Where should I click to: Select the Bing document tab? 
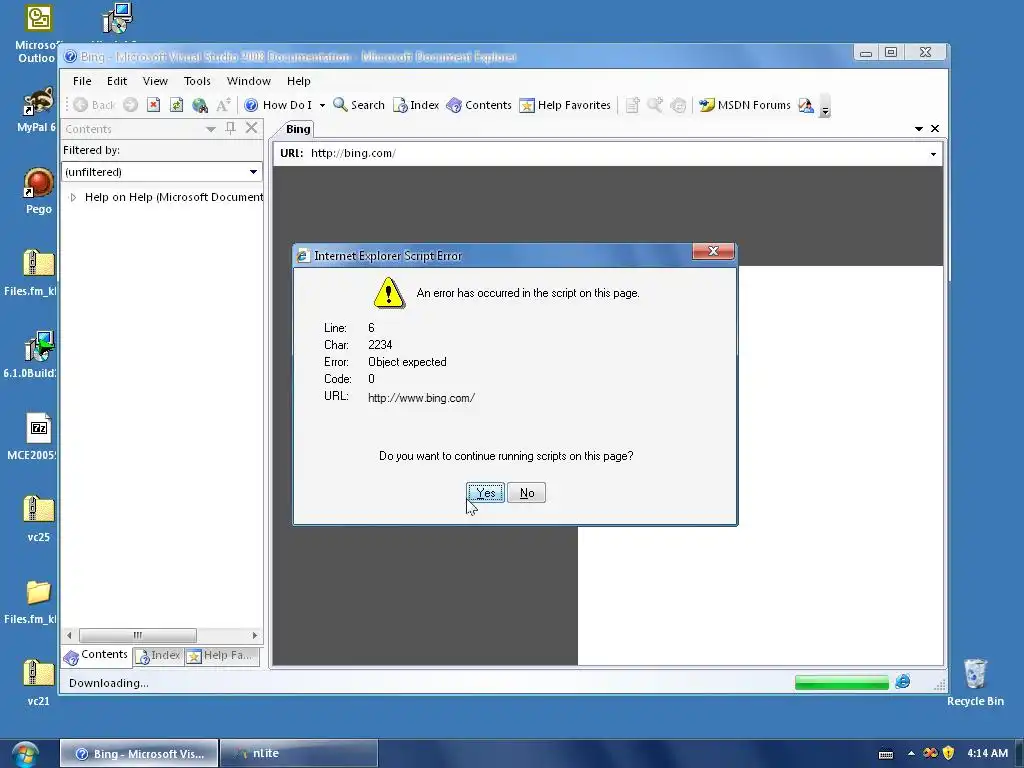tap(298, 129)
